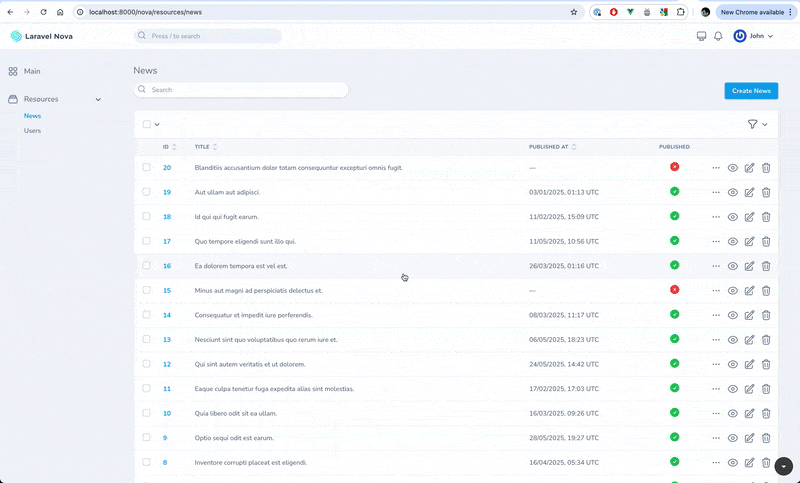View news 18 using the eye icon
Viewport: 800px width, 483px height.
pos(733,217)
